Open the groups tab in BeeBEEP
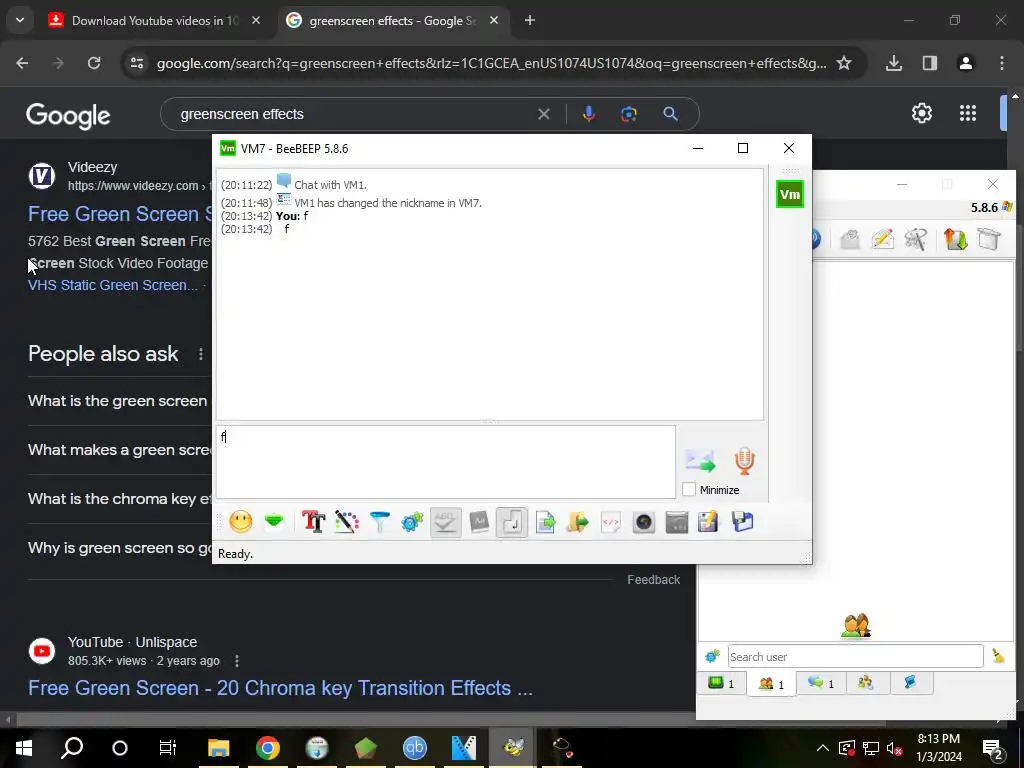The image size is (1024, 768). click(866, 683)
